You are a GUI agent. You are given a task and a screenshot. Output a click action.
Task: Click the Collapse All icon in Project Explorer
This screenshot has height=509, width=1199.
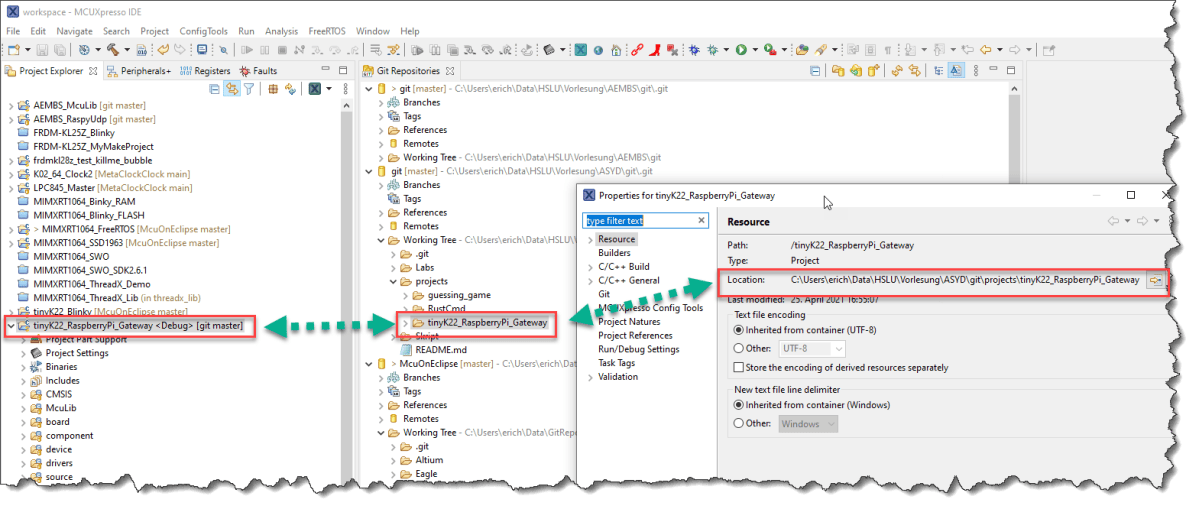click(214, 89)
